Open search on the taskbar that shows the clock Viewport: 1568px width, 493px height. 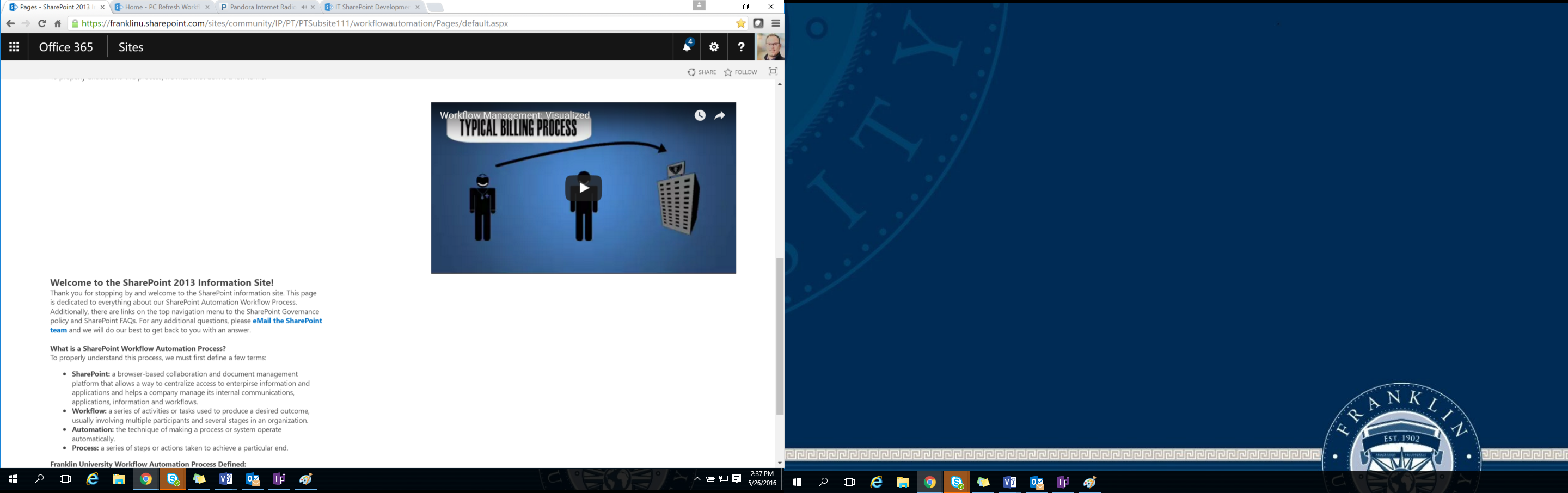click(40, 479)
